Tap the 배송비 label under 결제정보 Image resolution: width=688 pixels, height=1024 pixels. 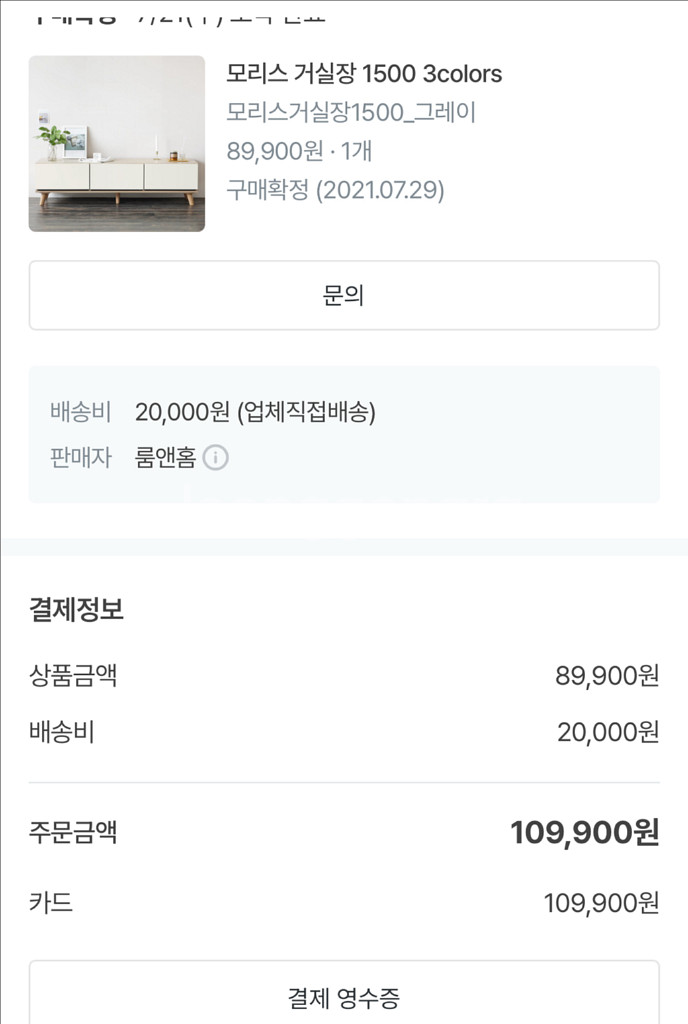pos(61,732)
